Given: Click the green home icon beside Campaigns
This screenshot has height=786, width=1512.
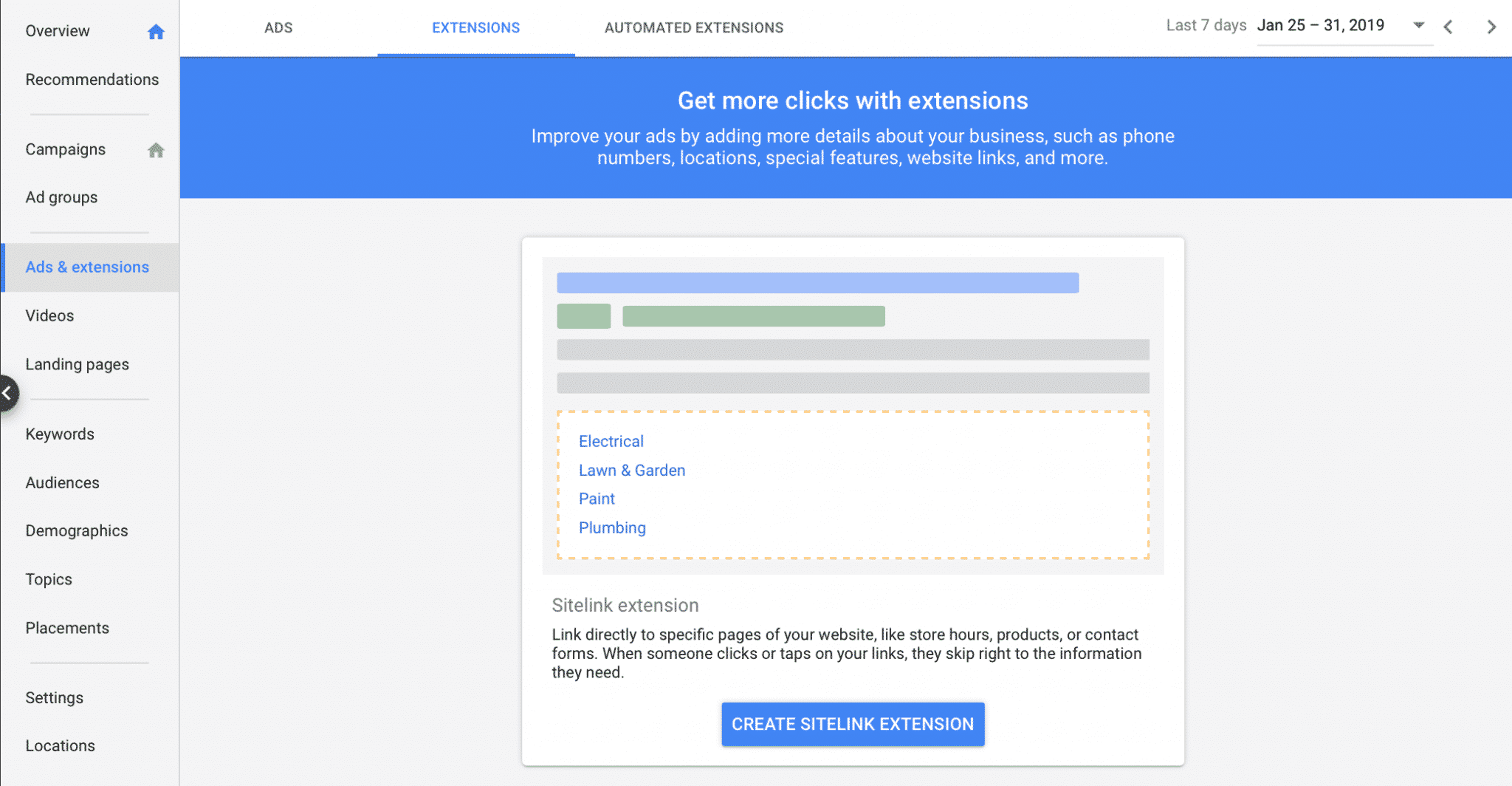Looking at the screenshot, I should pyautogui.click(x=156, y=150).
